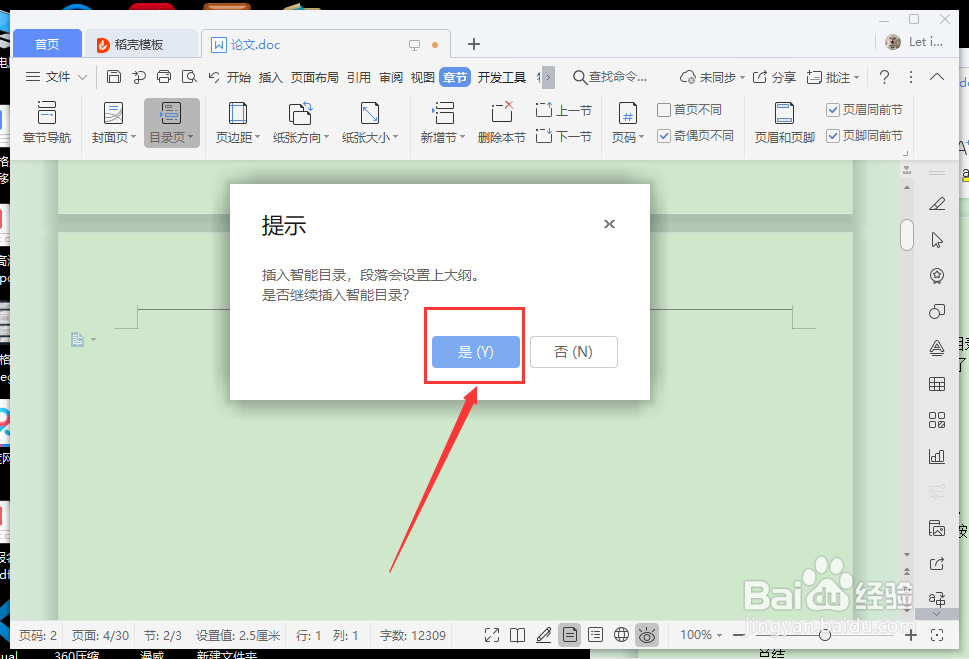Screen dimensions: 969x659
Task: Click the full screen icon in status bar
Action: click(491, 634)
